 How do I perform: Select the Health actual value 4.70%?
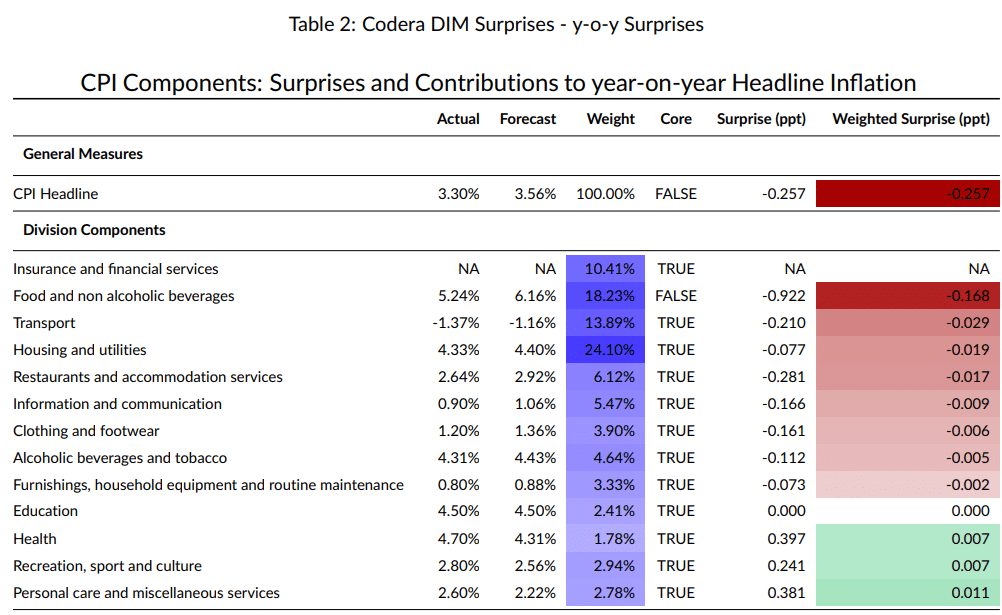458,539
